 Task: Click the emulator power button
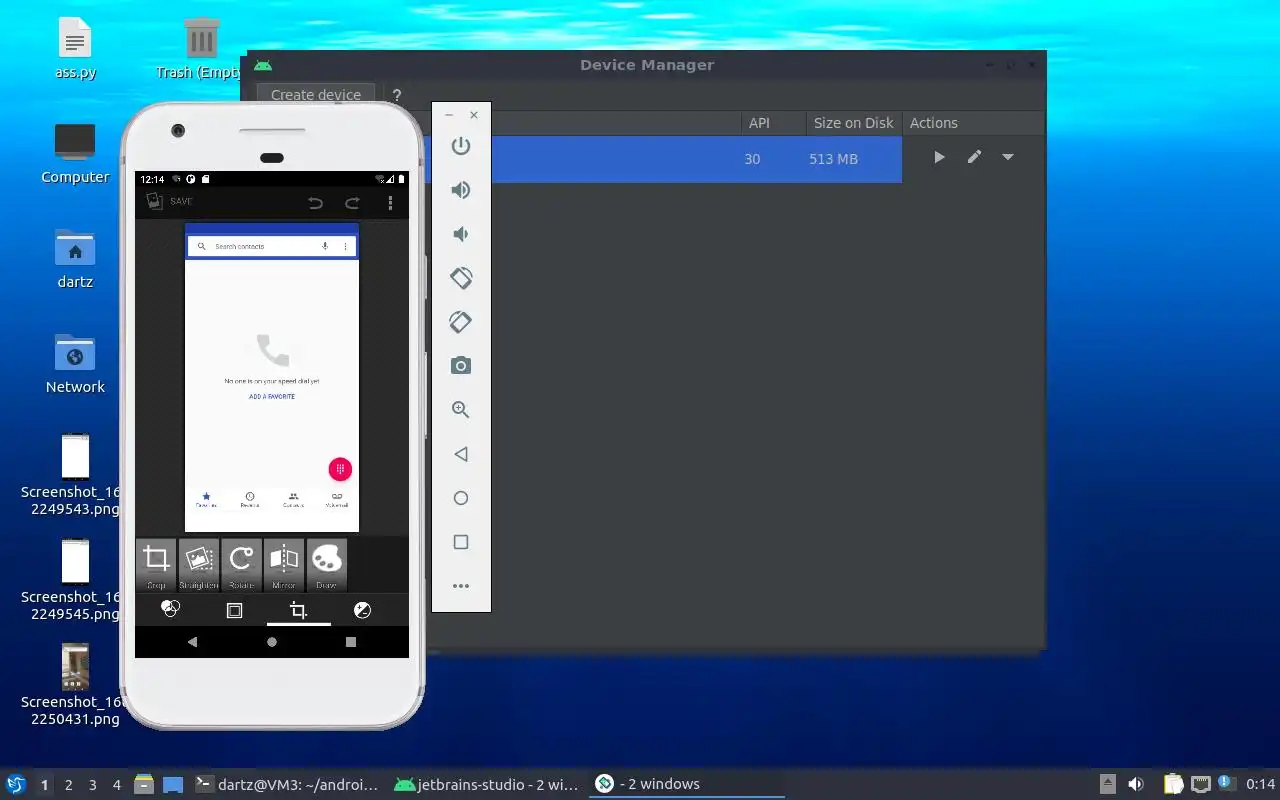461,146
